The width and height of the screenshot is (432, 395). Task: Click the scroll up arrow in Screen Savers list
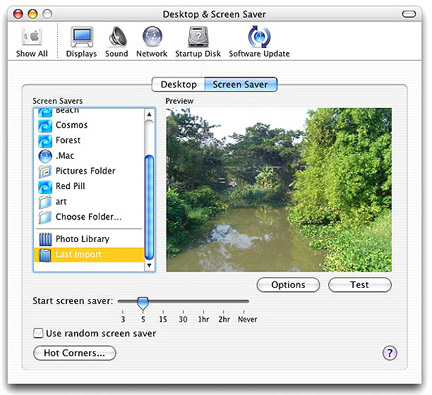[149, 114]
